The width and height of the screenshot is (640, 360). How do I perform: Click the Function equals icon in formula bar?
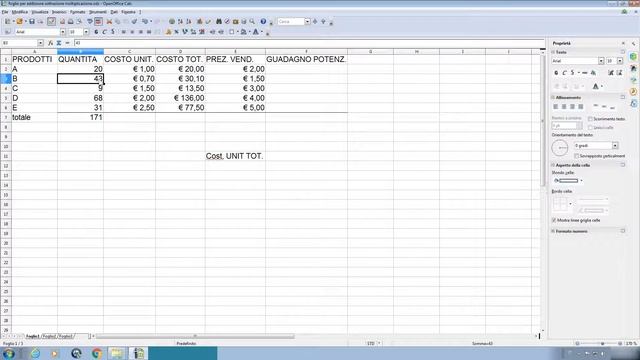(67, 43)
